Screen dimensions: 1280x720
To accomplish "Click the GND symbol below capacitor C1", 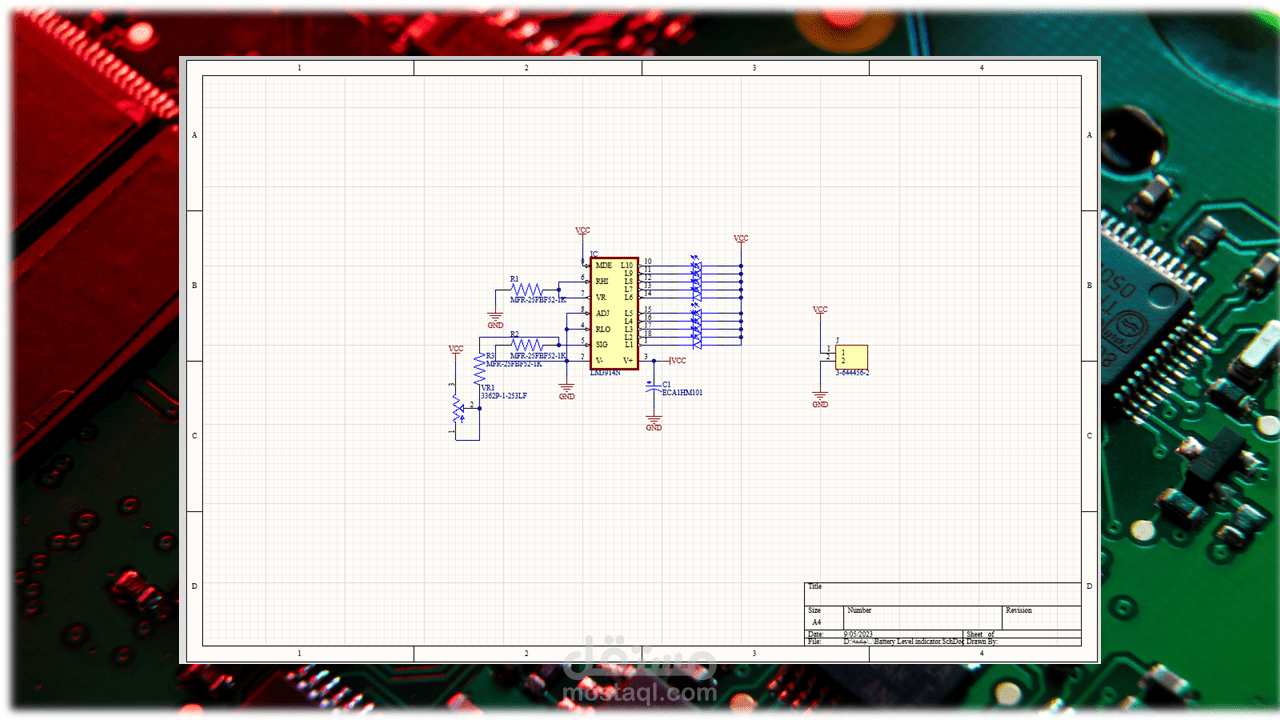I will coord(654,422).
